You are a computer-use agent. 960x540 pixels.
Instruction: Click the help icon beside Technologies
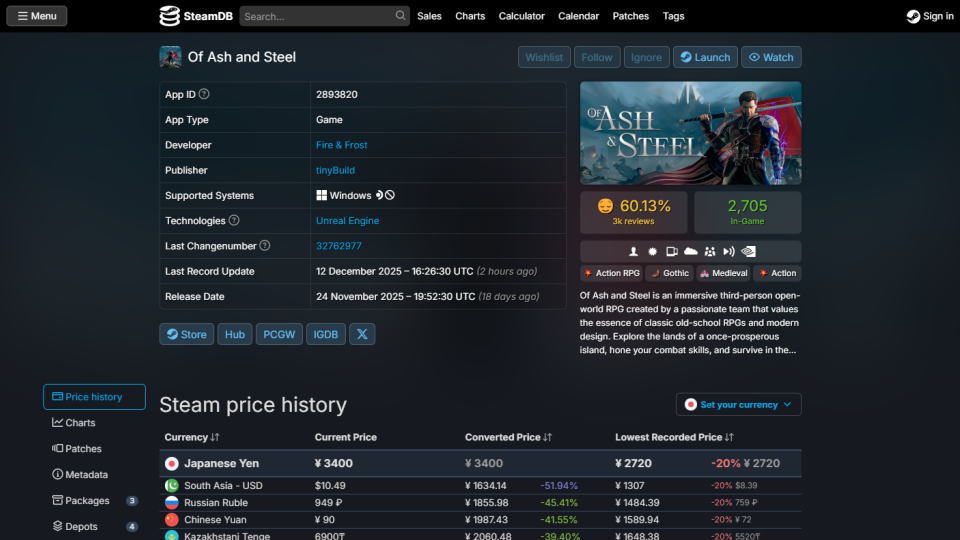point(234,220)
